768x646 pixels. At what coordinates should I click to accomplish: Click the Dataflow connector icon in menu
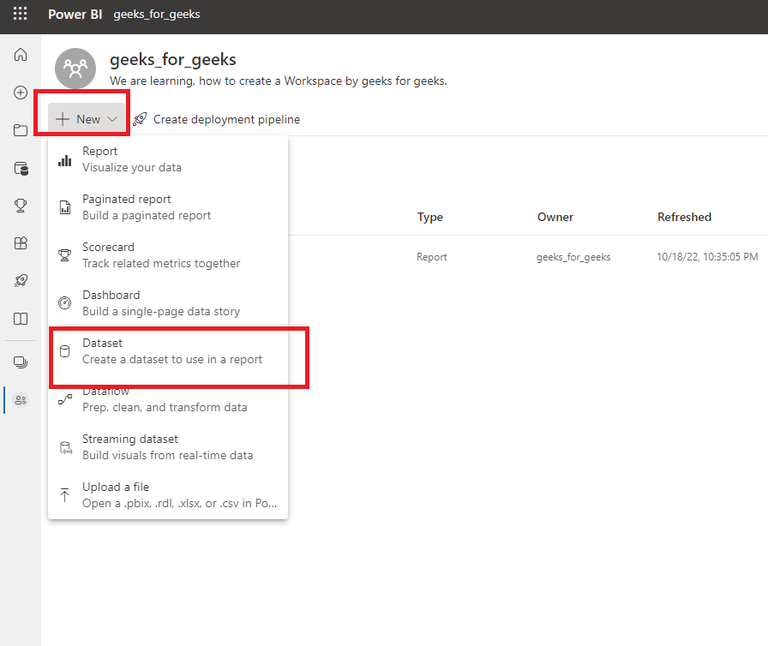coord(65,400)
